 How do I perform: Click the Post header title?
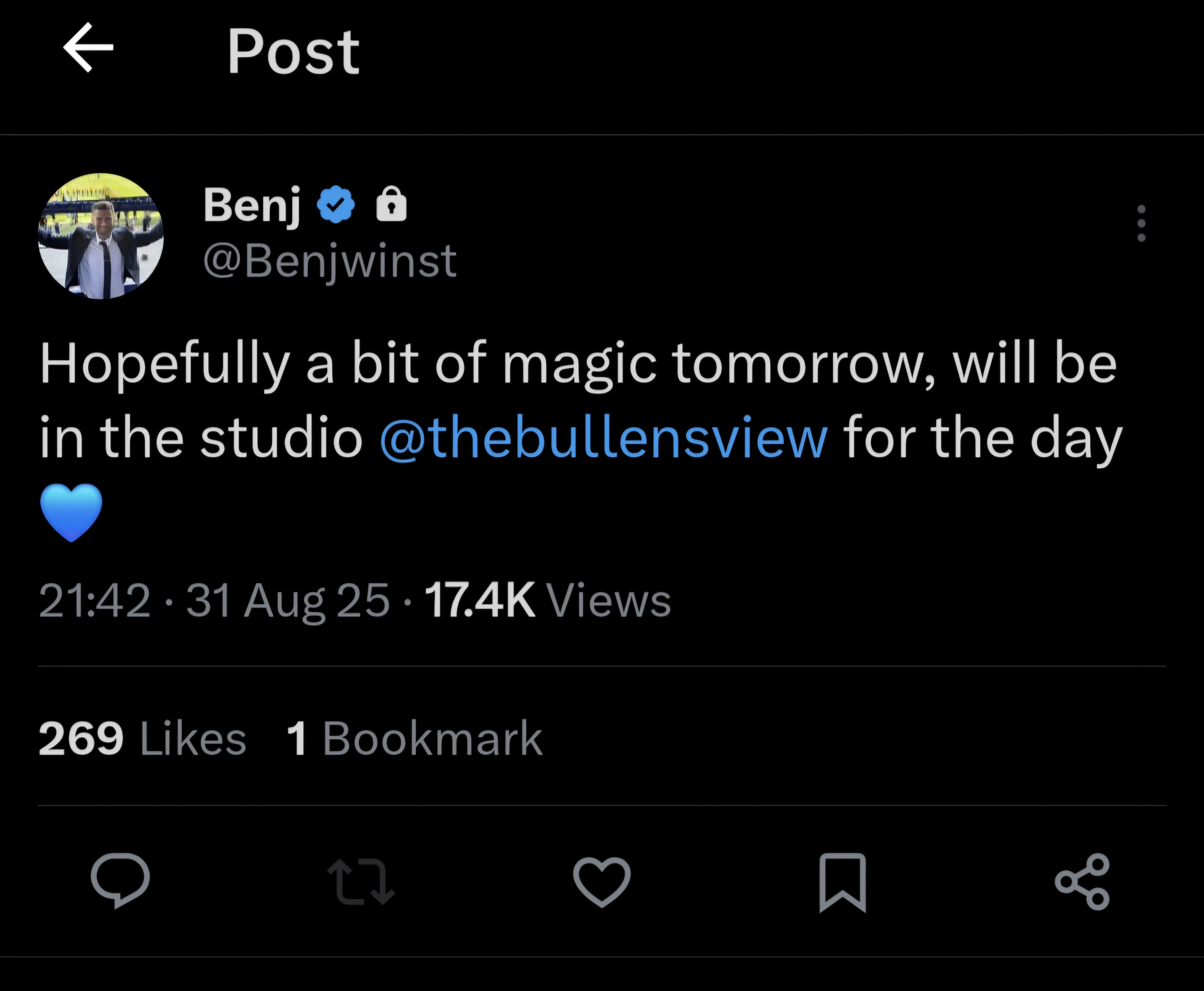click(293, 52)
